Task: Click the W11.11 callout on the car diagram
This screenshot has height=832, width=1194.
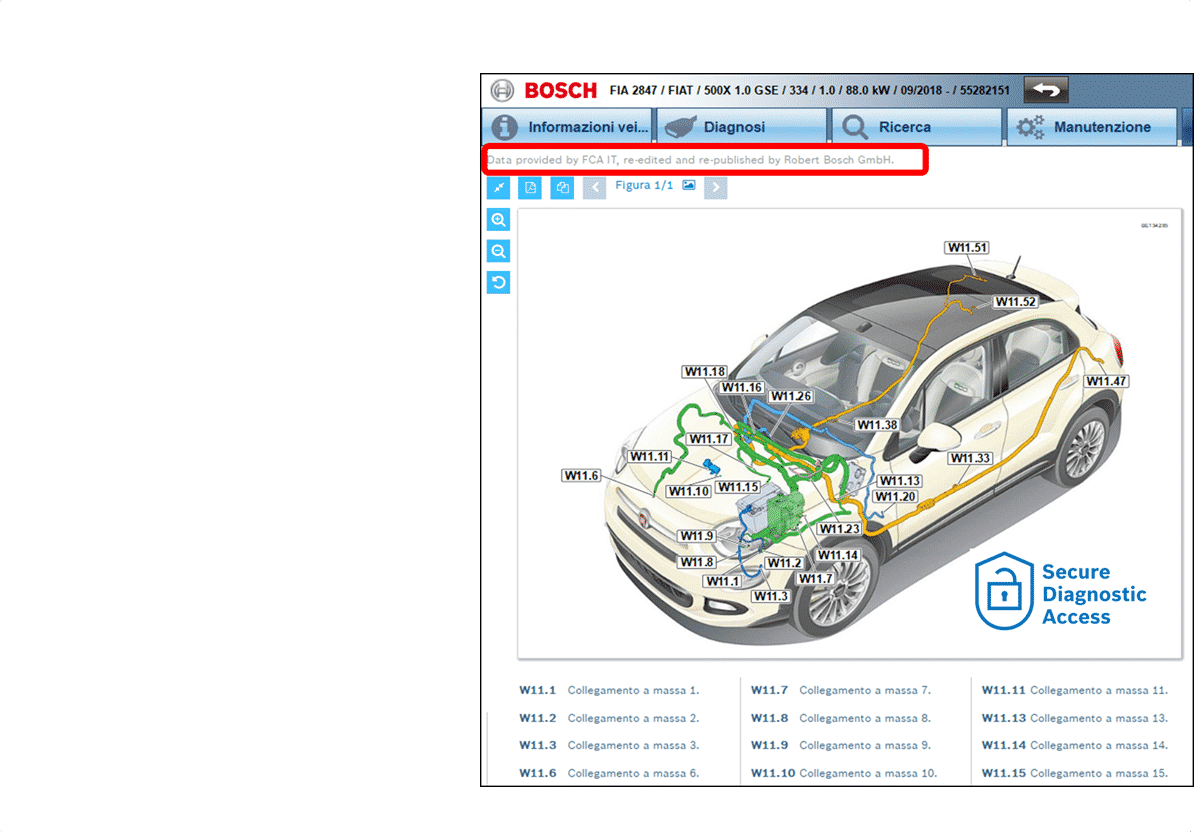Action: [x=650, y=457]
